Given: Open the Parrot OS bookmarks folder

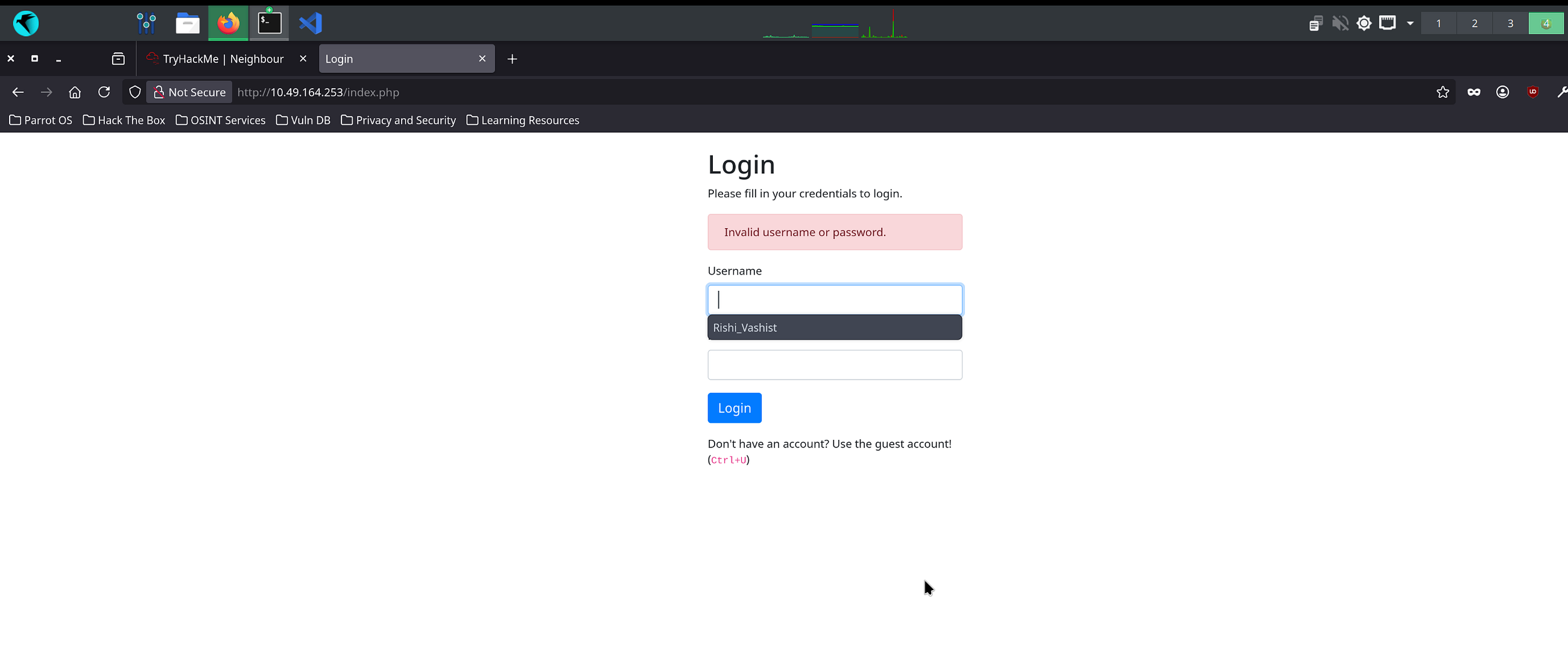Looking at the screenshot, I should 41,120.
